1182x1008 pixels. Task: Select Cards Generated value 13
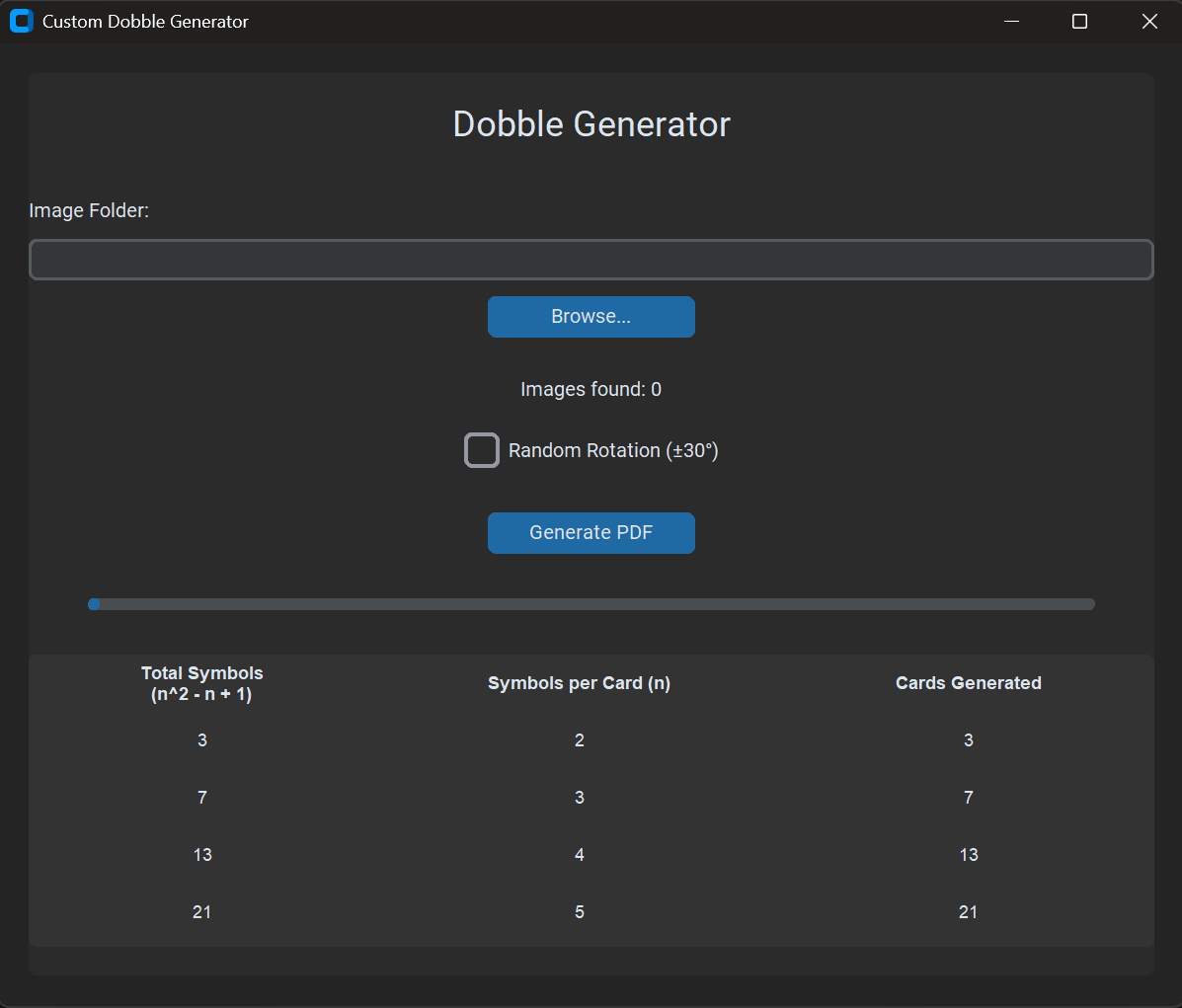pos(968,855)
